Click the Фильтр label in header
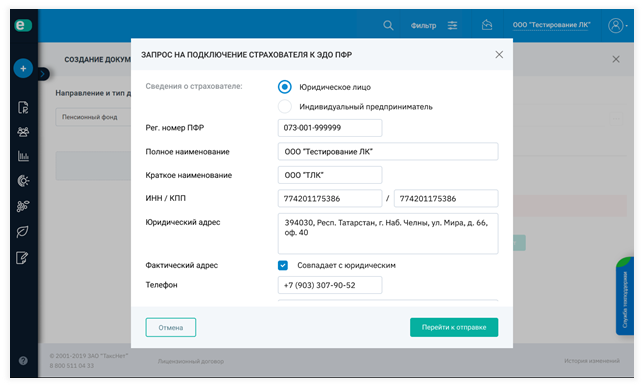 [x=423, y=25]
